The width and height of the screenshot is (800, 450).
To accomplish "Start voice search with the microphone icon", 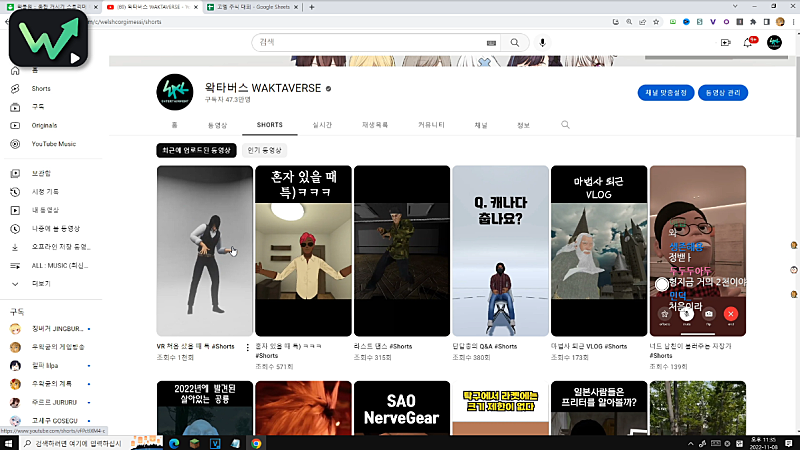I will click(543, 42).
